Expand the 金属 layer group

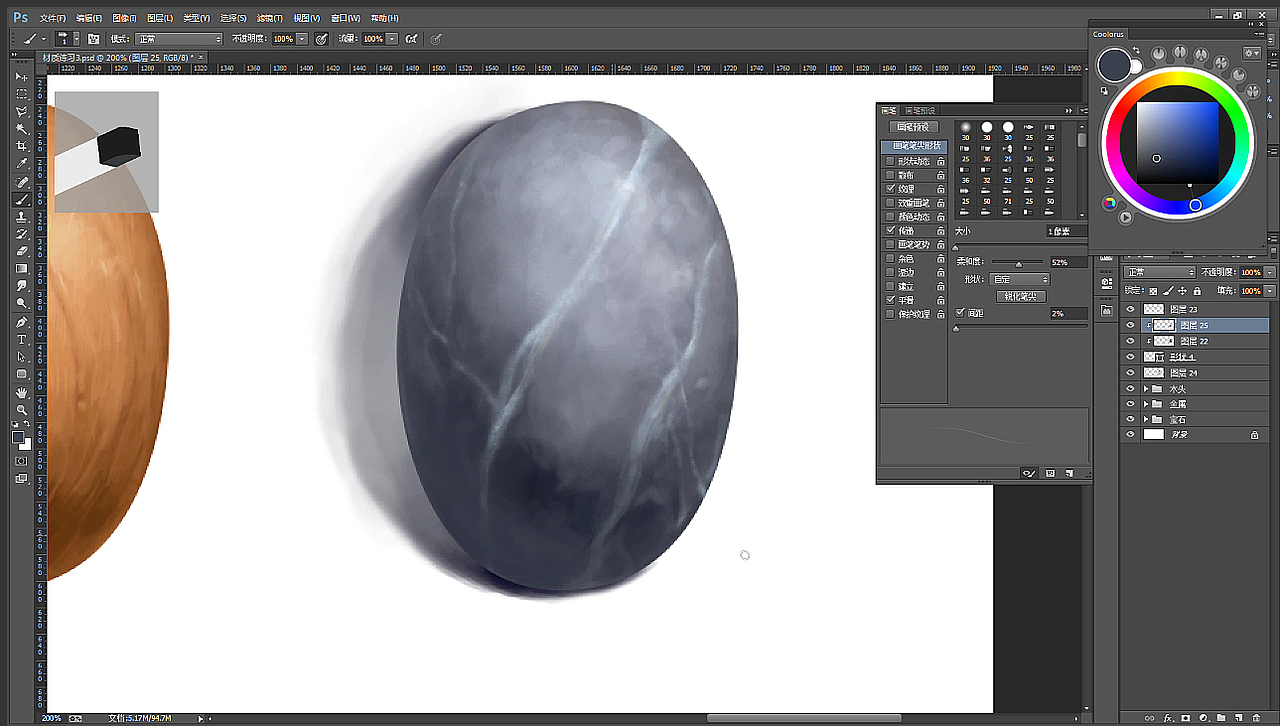pos(1147,404)
